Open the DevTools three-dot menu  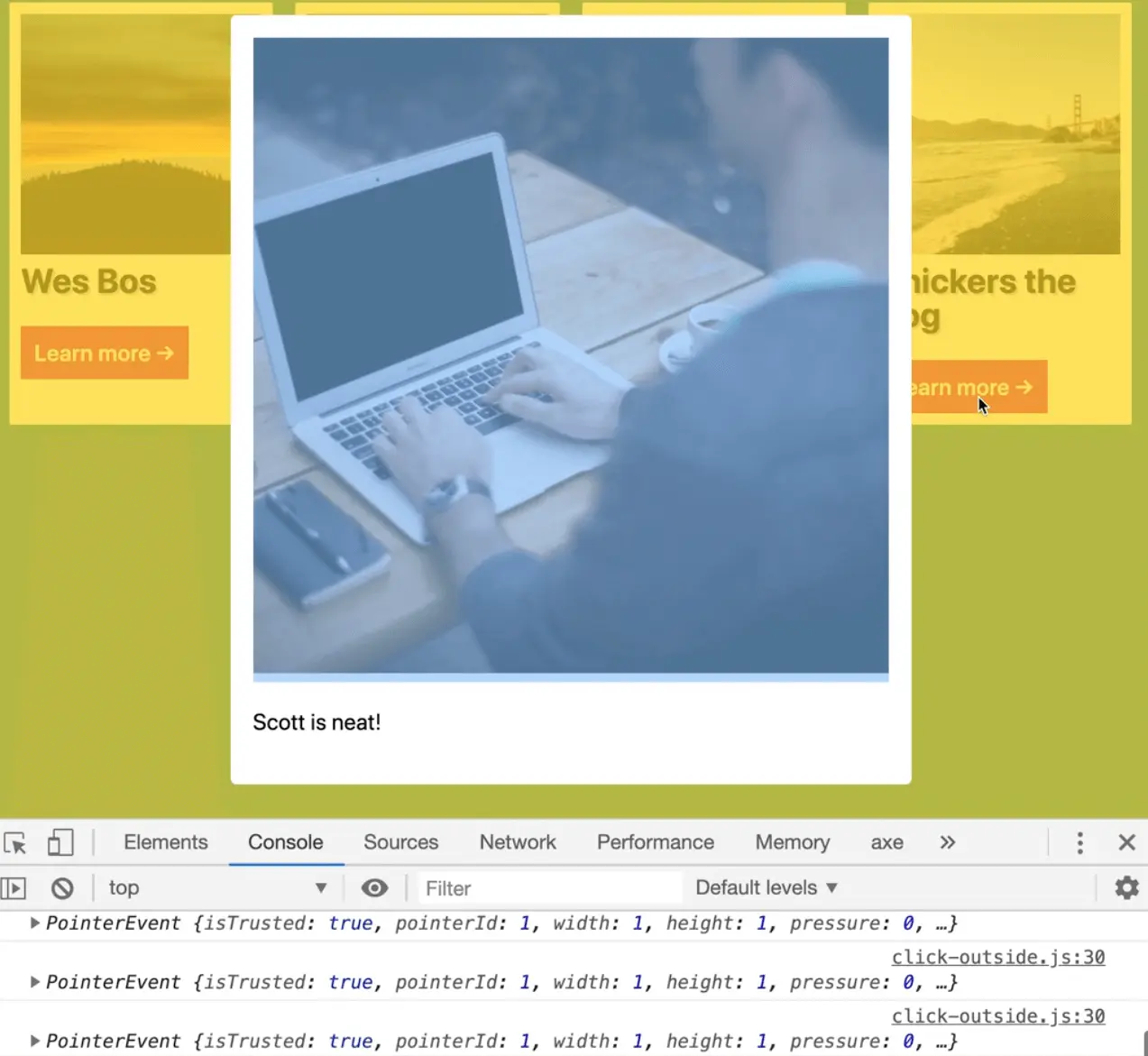click(x=1079, y=843)
